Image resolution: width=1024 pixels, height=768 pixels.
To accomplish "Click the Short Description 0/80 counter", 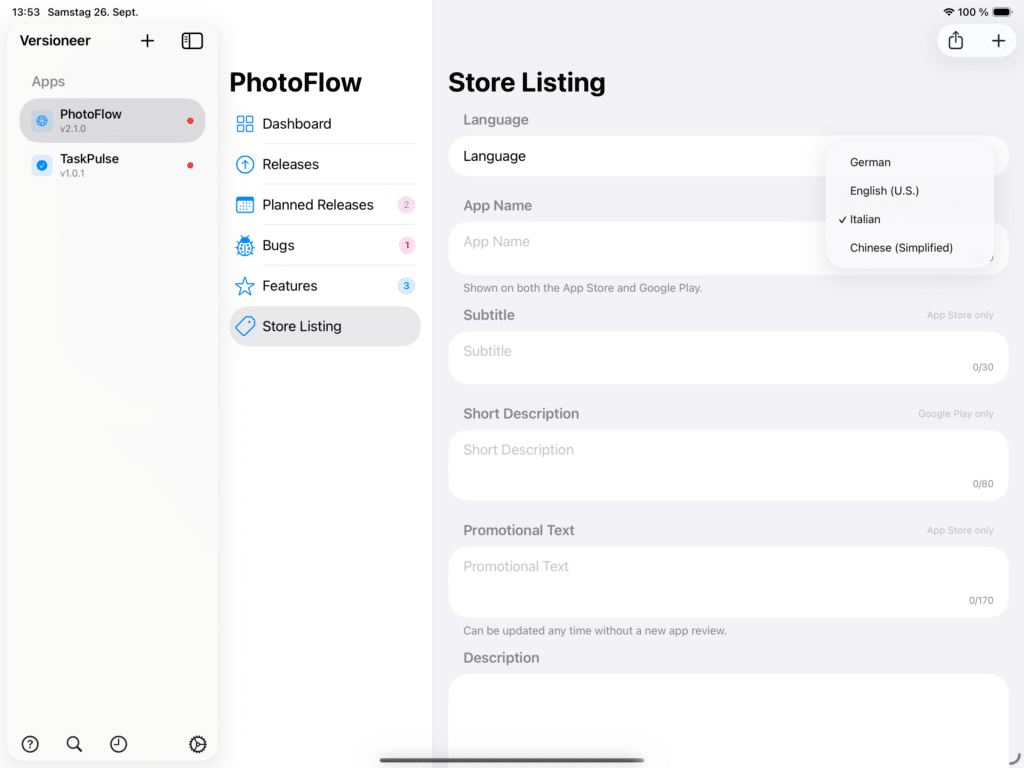I will 982,484.
